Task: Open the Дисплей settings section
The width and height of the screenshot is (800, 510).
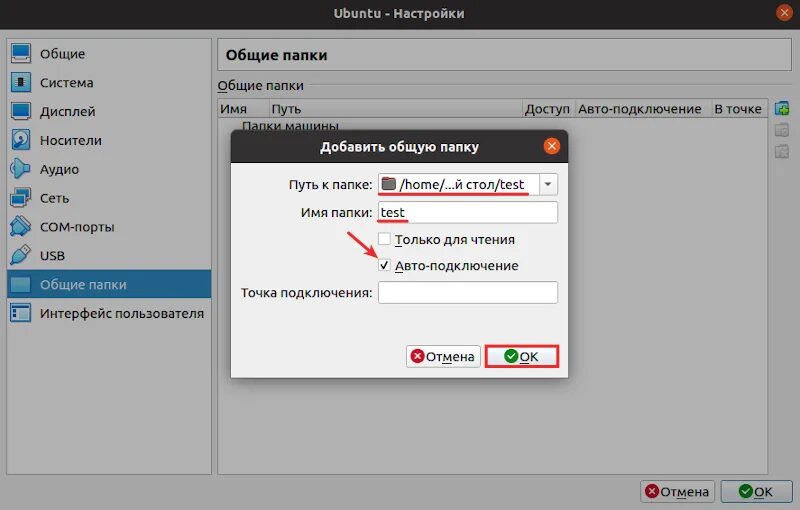Action: [109, 111]
